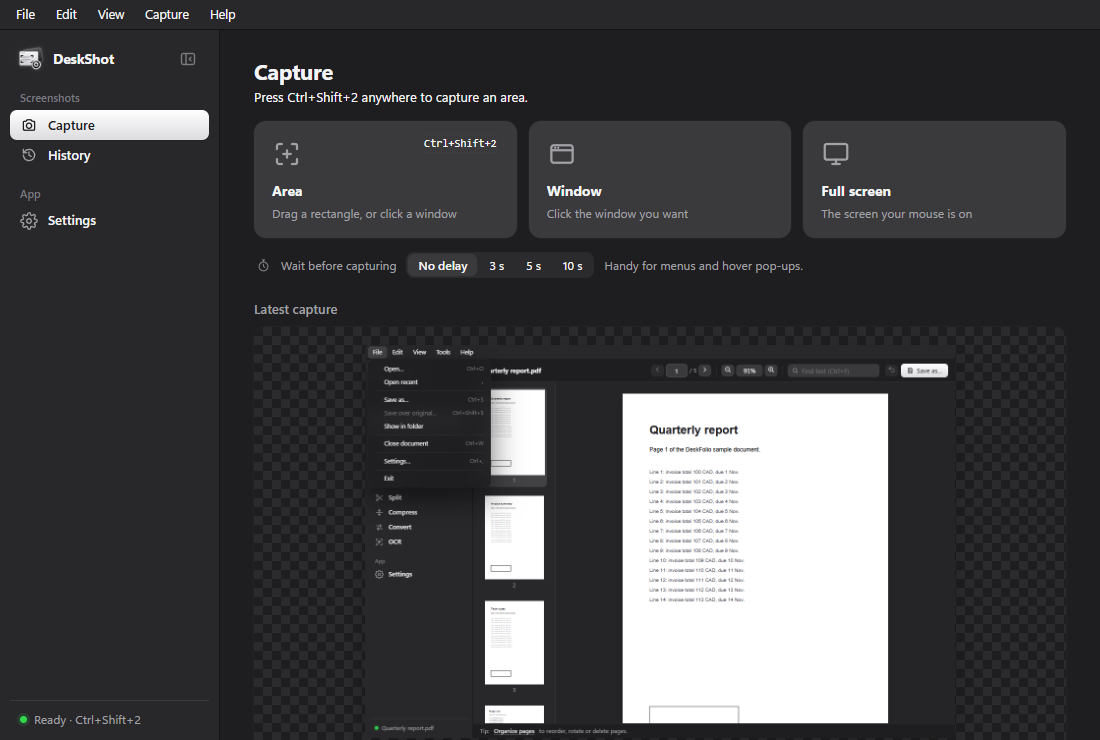Click the timer icon beside Wait before capturing
The height and width of the screenshot is (740, 1100).
pos(263,266)
